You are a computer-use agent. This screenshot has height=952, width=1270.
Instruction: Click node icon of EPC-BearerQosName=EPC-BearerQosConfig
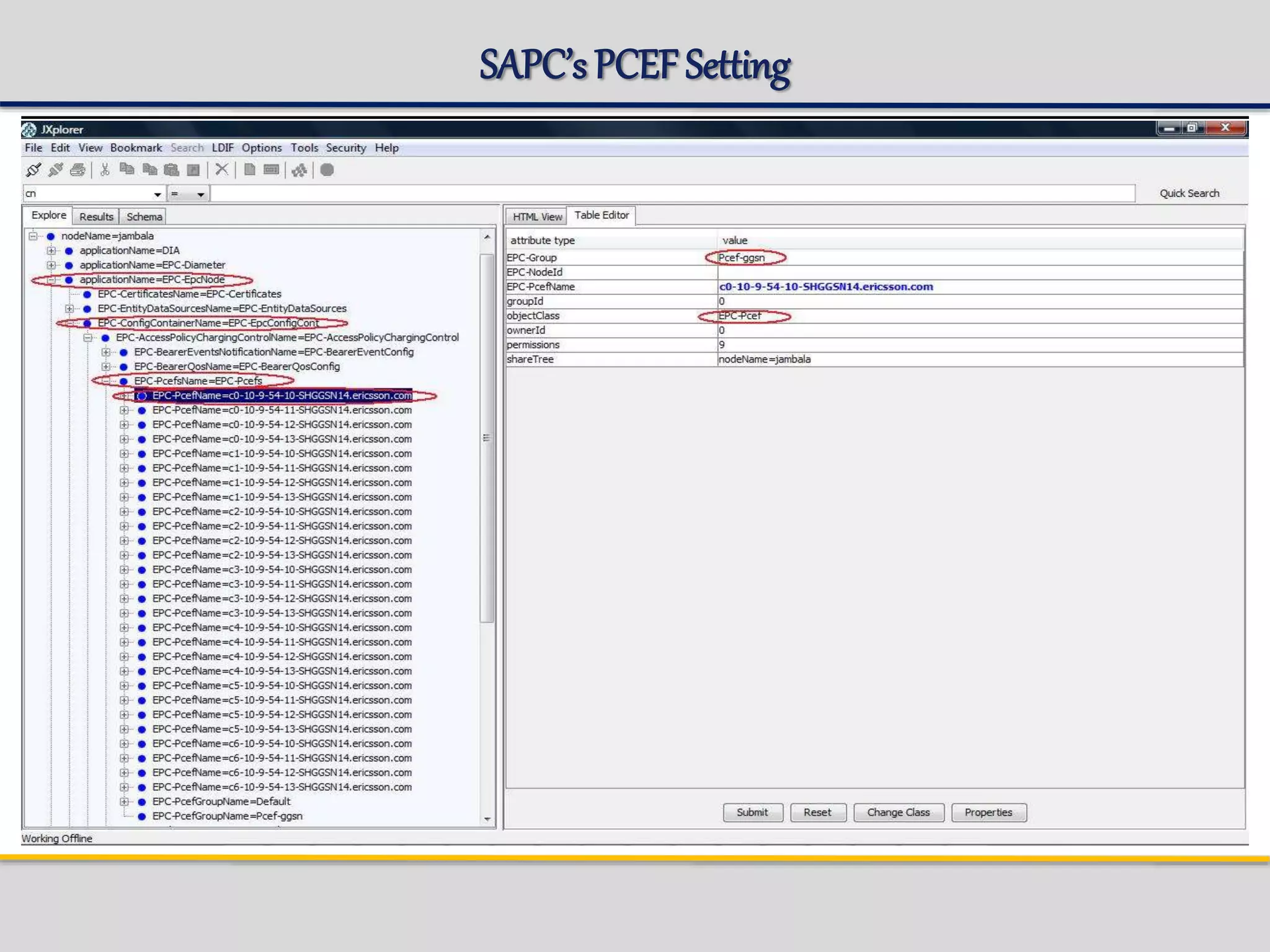pyautogui.click(x=123, y=367)
